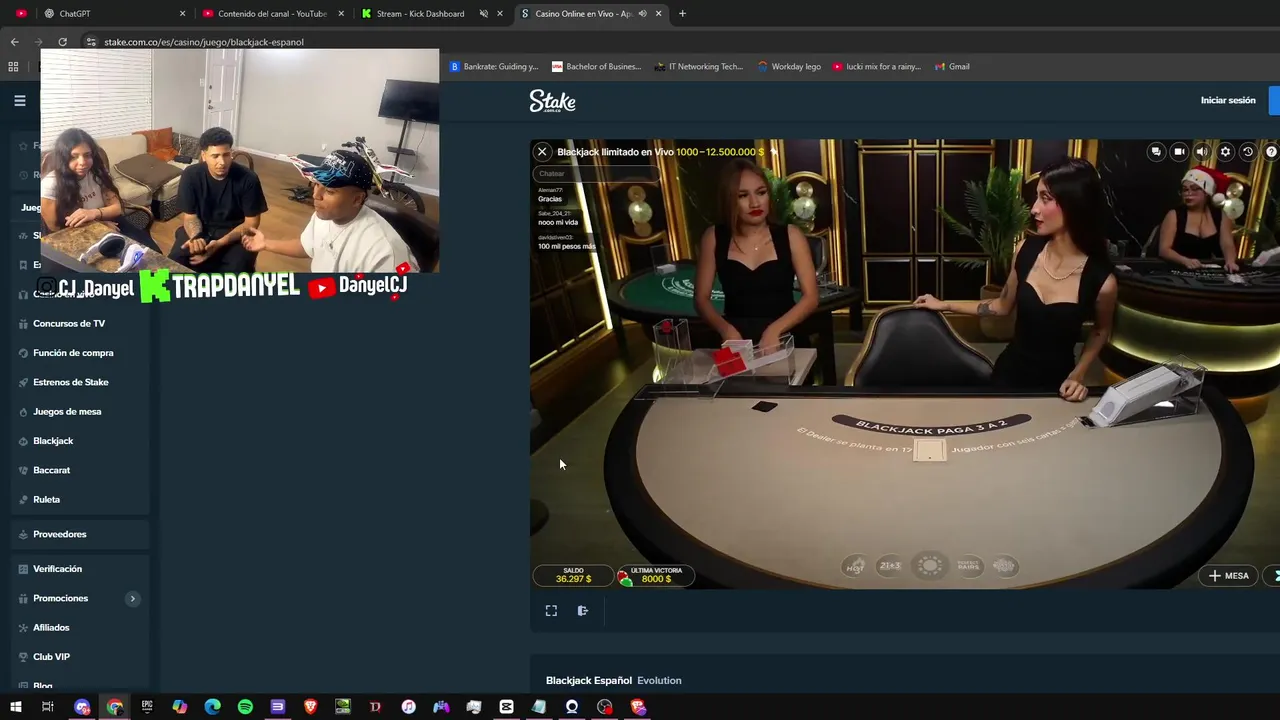
Task: Select the Perfect Pairs side bet spot
Action: click(968, 566)
